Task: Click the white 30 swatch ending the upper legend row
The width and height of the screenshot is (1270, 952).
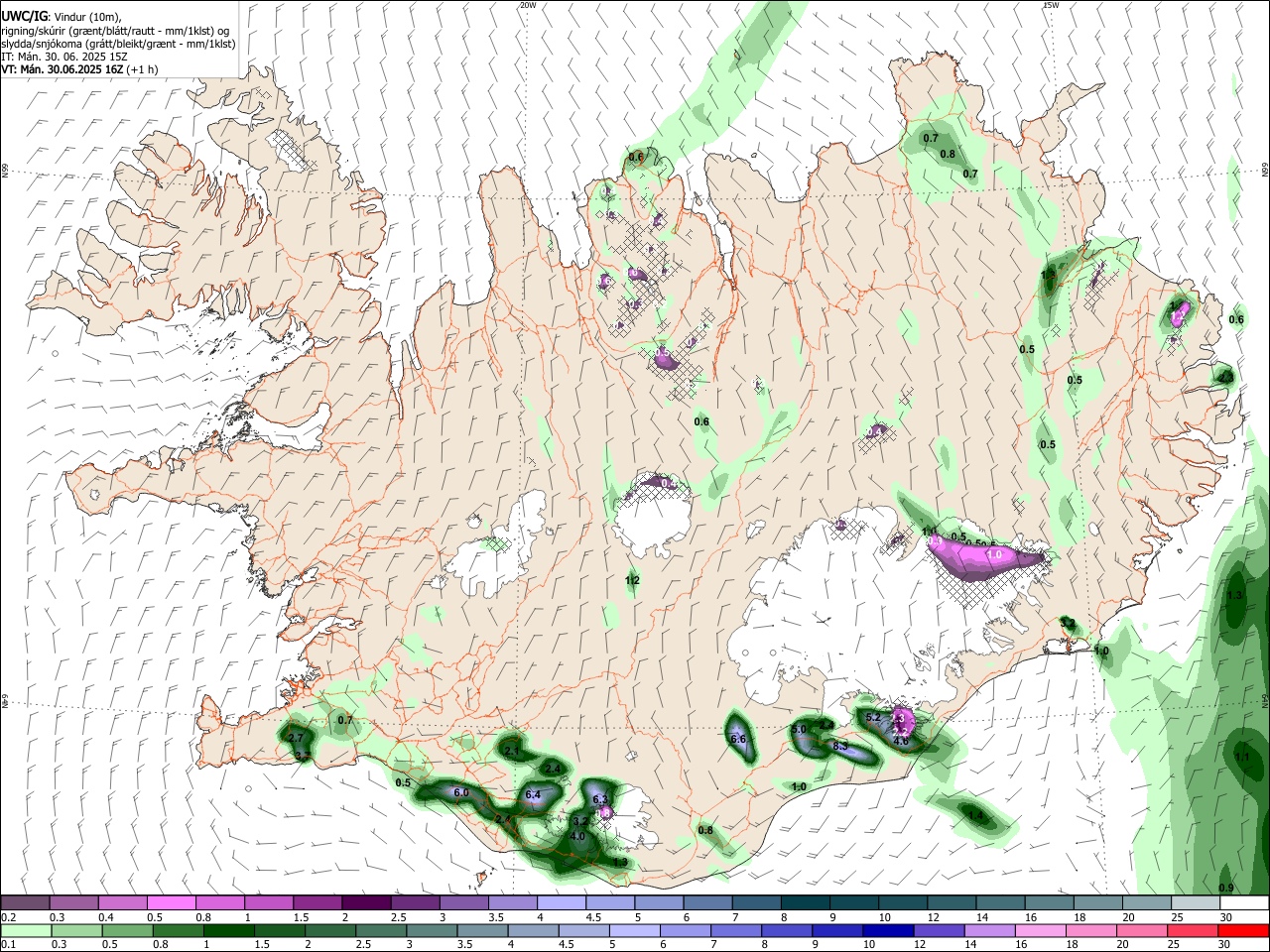Action: [x=1244, y=903]
